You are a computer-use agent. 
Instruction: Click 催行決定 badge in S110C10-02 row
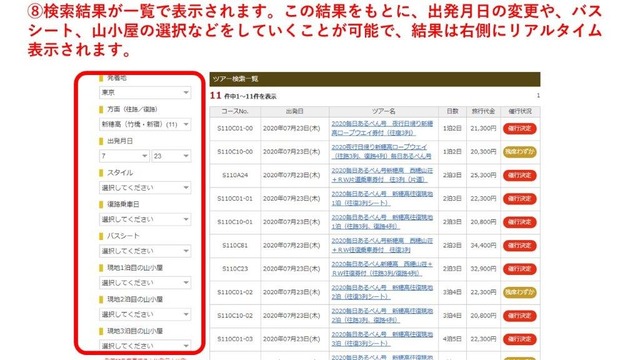520,316
